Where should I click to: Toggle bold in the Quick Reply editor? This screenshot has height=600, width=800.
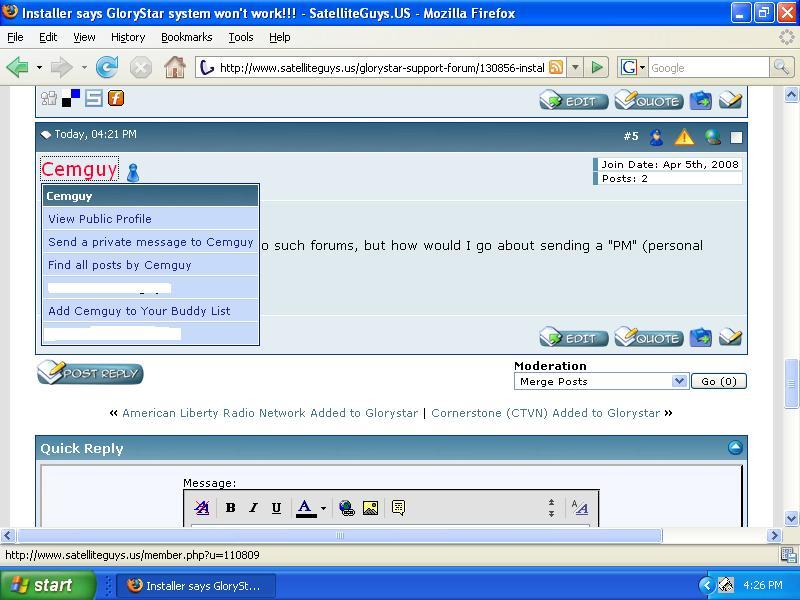pyautogui.click(x=230, y=508)
